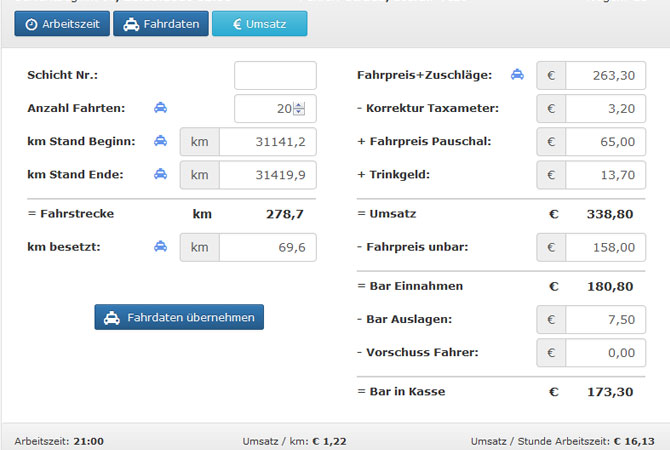Click the km besetzt input field
Screen dimensions: 670x450
coord(267,247)
